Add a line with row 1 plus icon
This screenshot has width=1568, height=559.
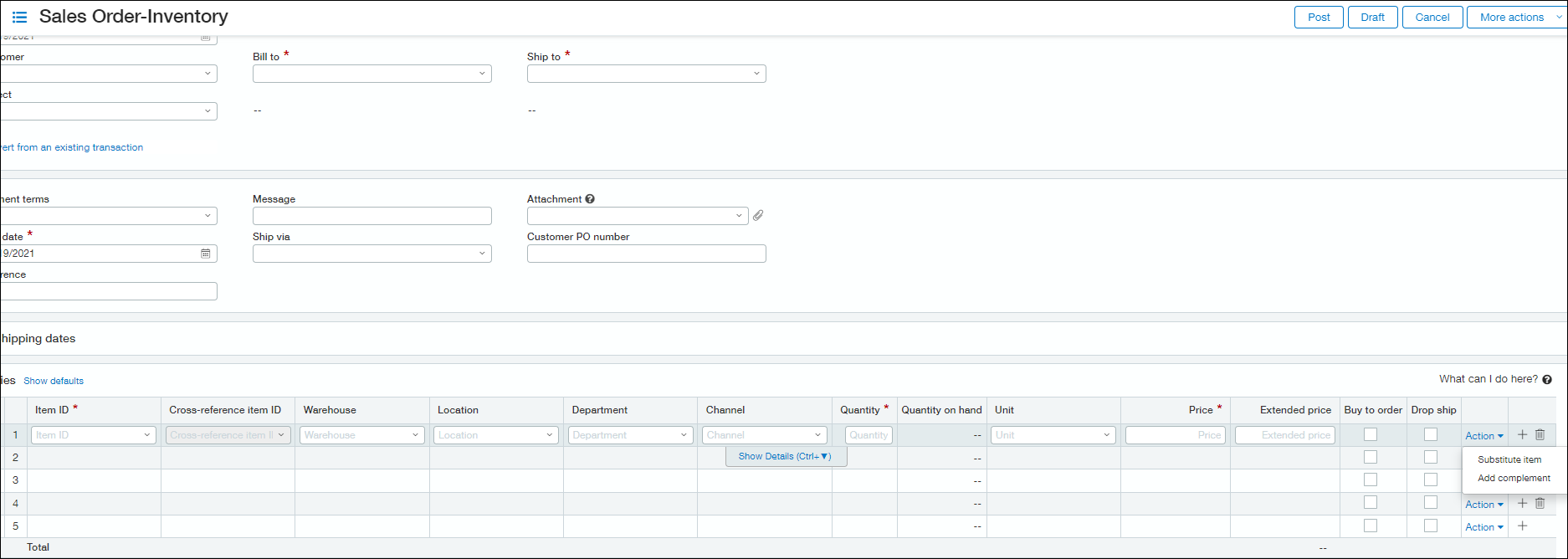pyautogui.click(x=1522, y=435)
